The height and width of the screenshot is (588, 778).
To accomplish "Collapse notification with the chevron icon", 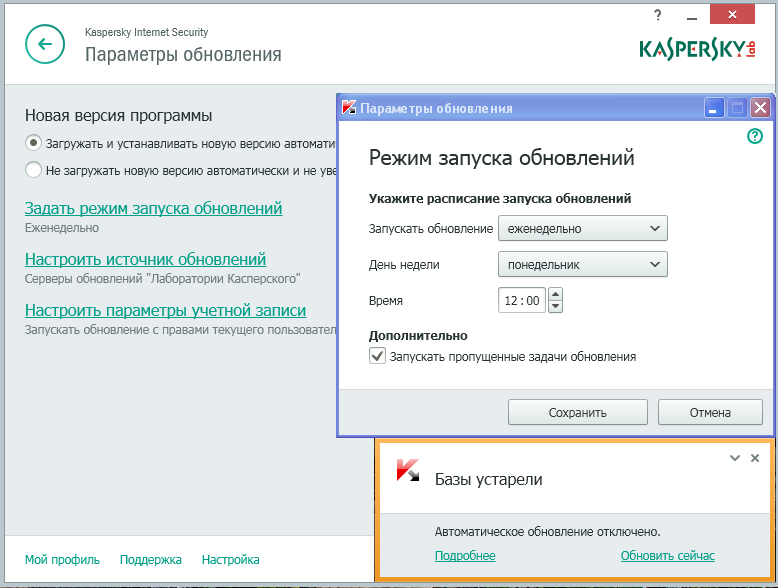I will coord(735,458).
